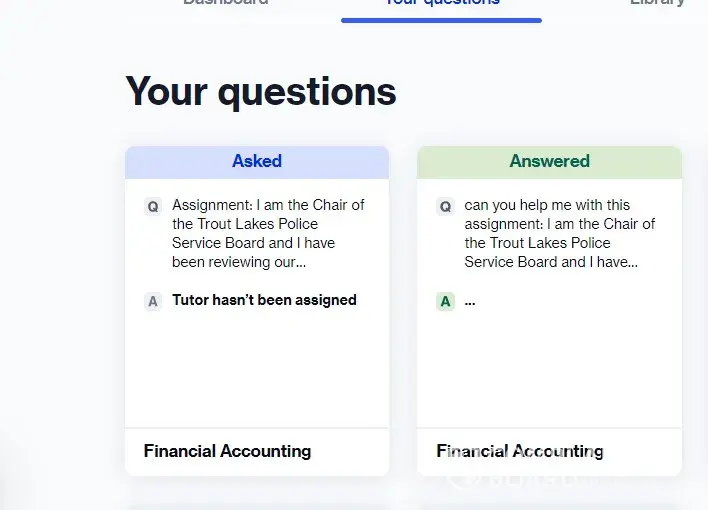Screen dimensions: 708x510
Task: Click the Q icon in Answered card
Action: tap(445, 206)
